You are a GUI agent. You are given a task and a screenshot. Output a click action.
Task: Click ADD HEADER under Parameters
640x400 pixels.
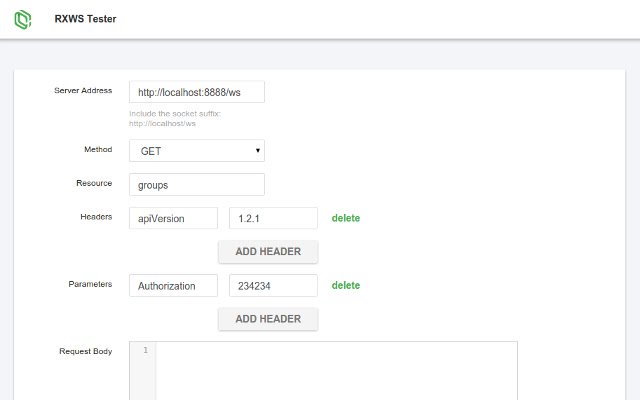tap(268, 319)
